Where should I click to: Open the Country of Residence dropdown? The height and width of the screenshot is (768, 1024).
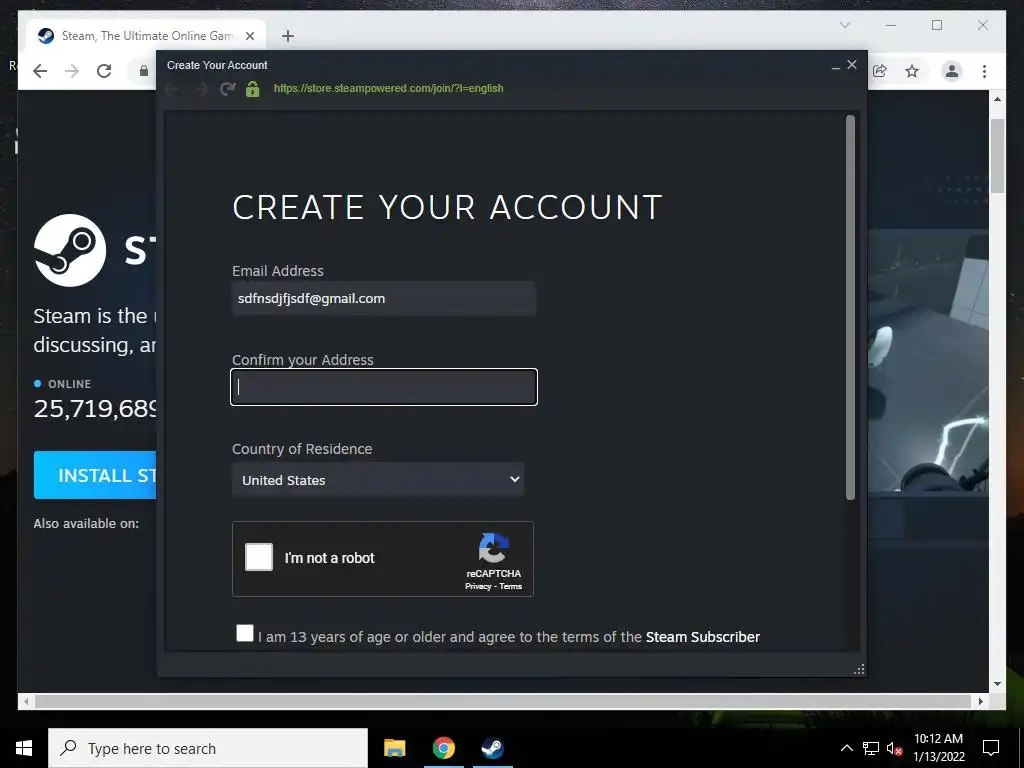click(x=378, y=480)
